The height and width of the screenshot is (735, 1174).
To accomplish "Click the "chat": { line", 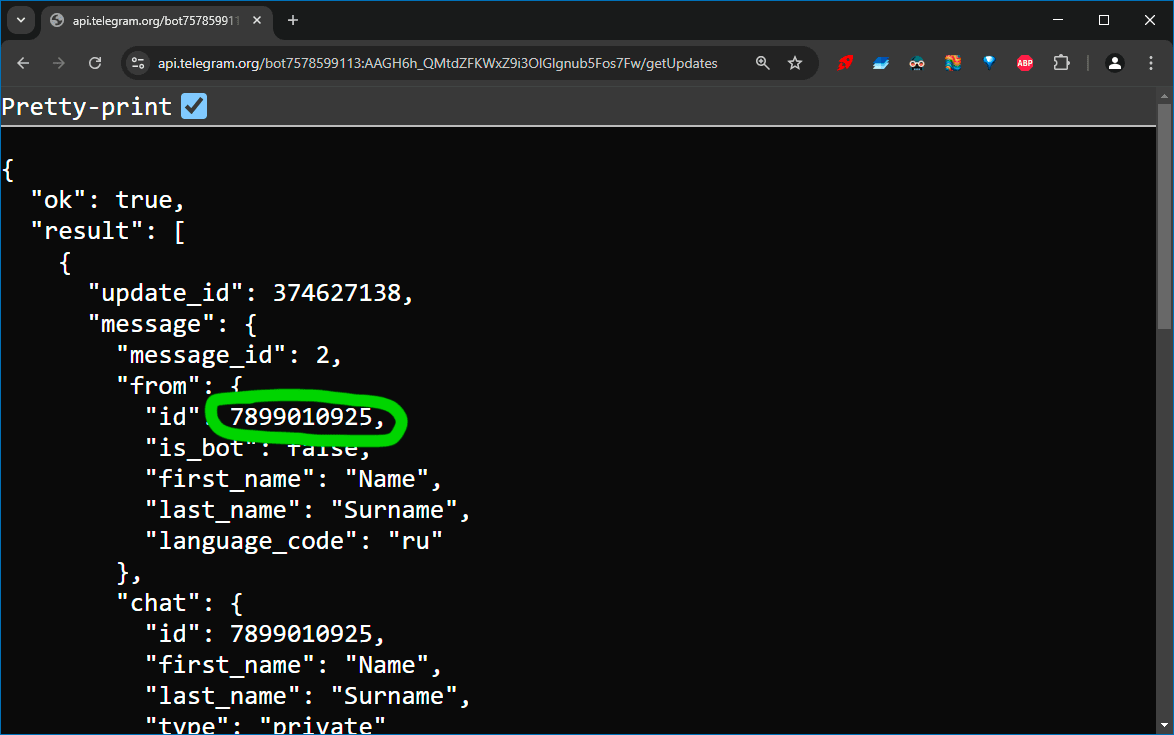I will click(180, 603).
